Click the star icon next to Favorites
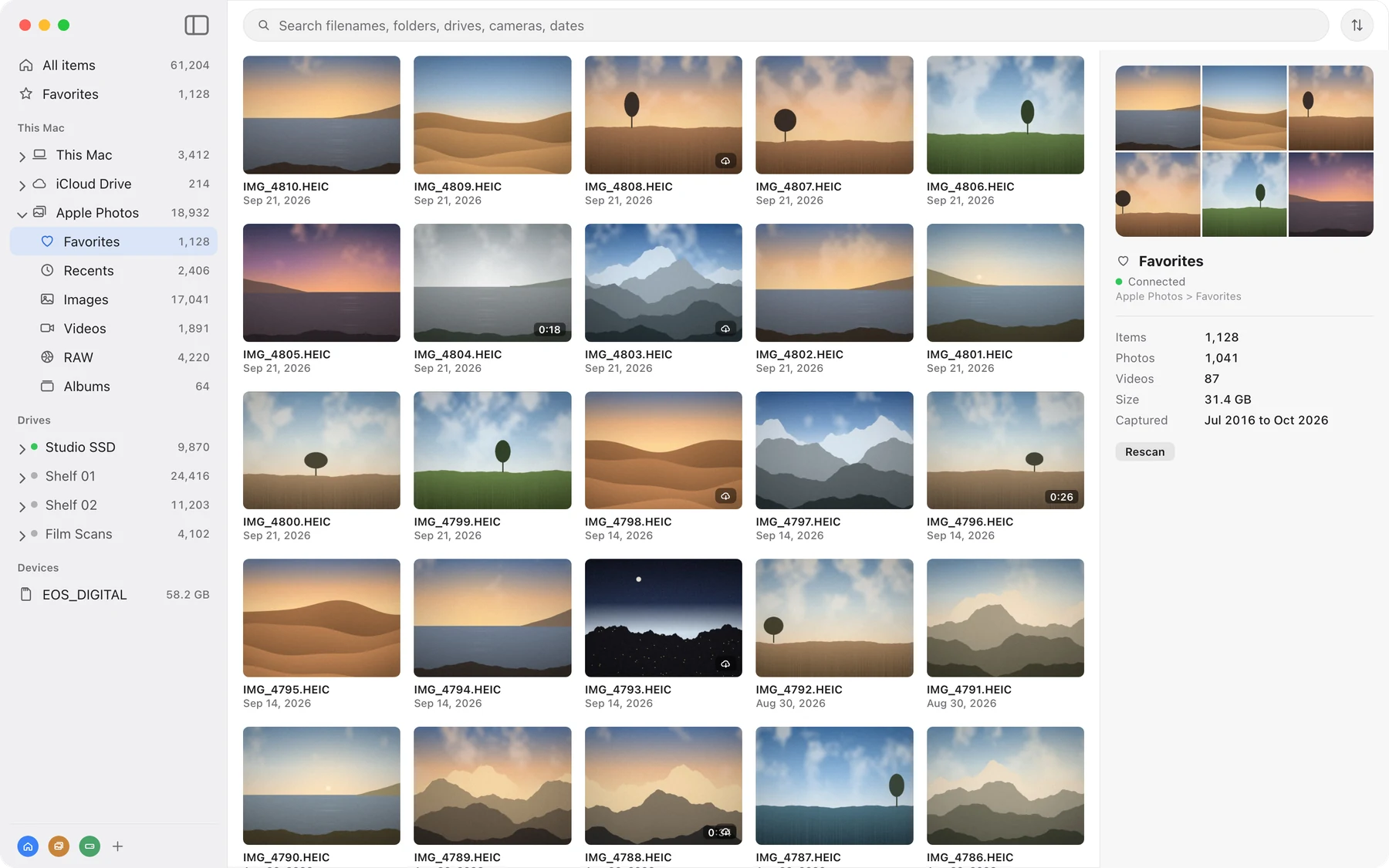The height and width of the screenshot is (868, 1389). coord(26,94)
